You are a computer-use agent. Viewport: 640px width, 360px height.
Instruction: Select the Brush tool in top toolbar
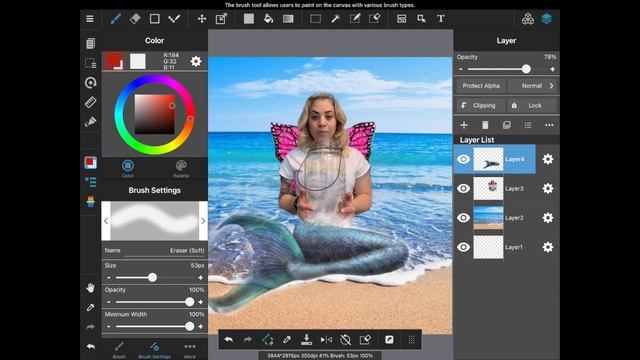[x=116, y=19]
